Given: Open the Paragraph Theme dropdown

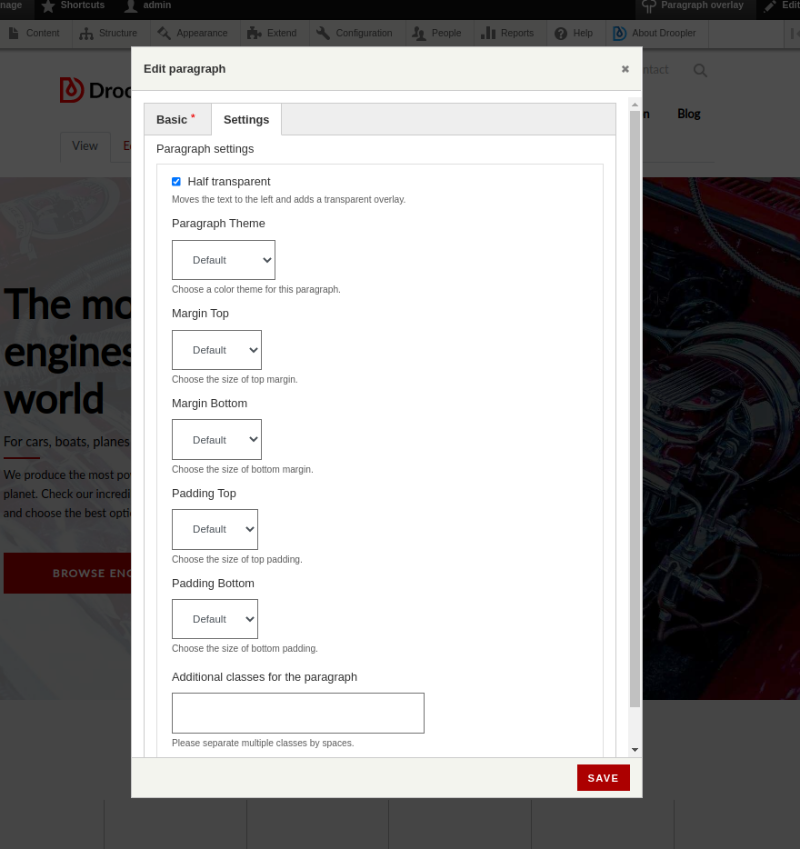Looking at the screenshot, I should pos(223,259).
